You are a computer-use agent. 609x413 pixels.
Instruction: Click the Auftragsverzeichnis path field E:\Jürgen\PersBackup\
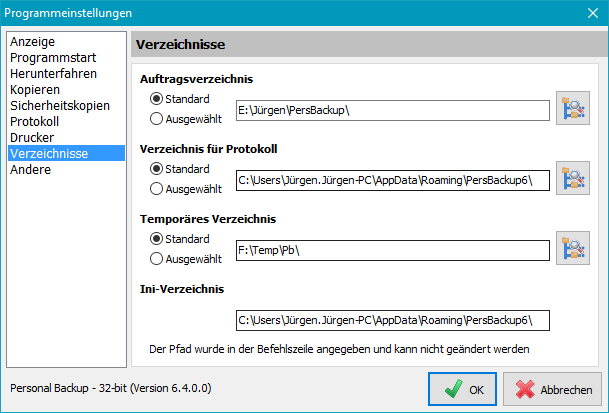pos(393,110)
